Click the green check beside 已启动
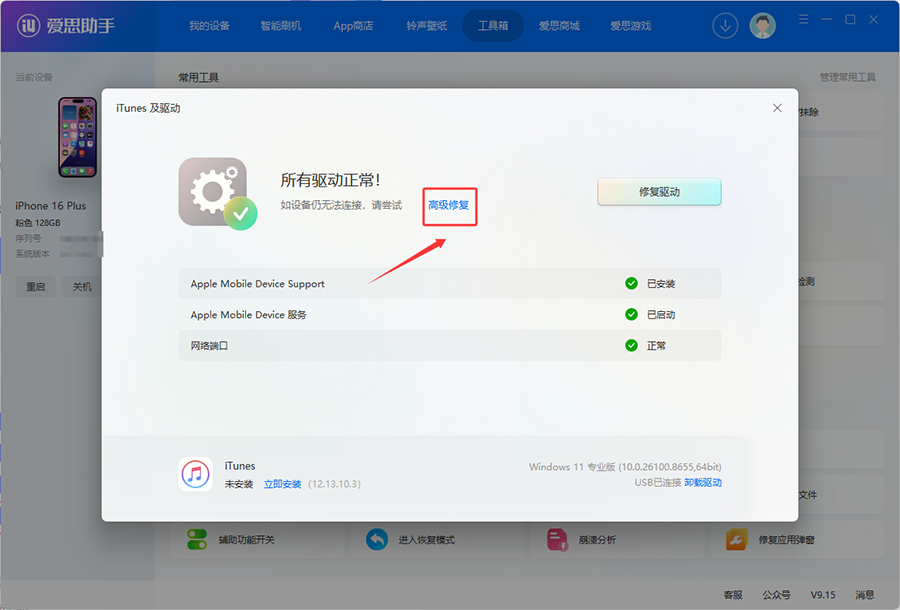Viewport: 900px width, 610px height. (631, 314)
